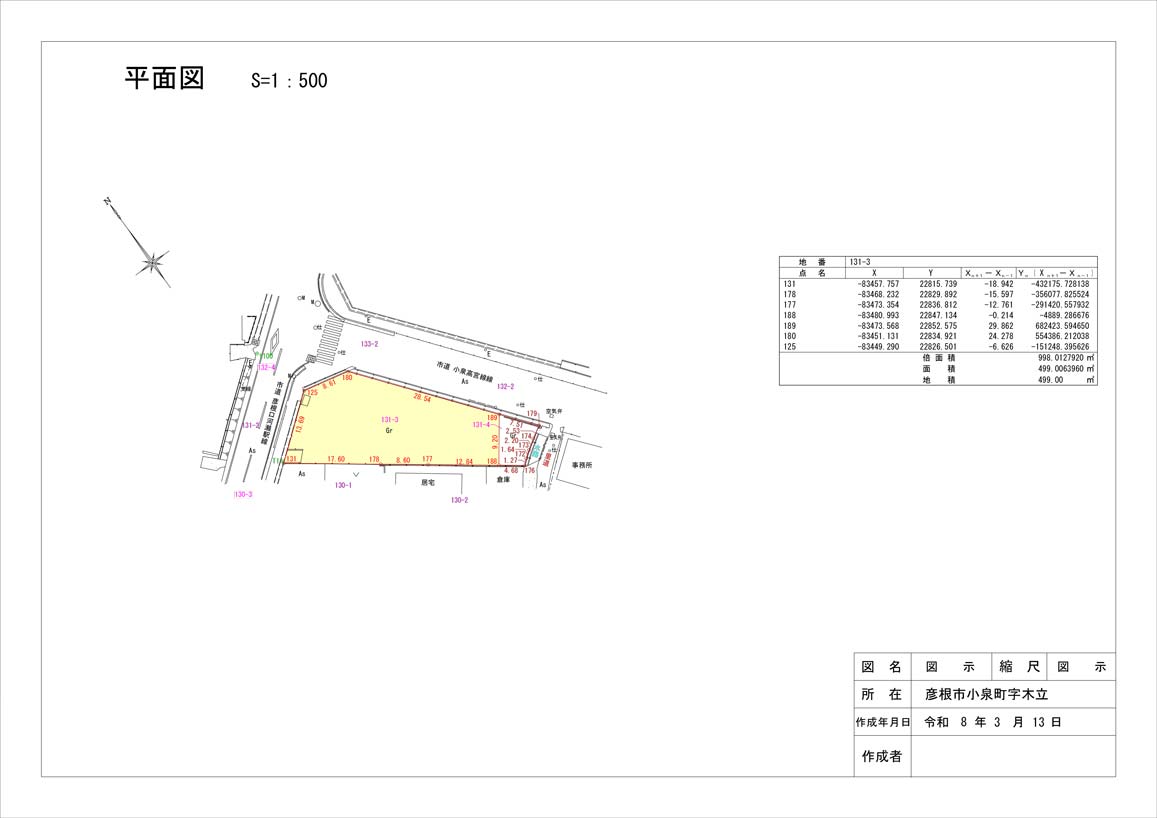The width and height of the screenshot is (1157, 818).
Task: Click the purple 130-1 parcel label
Action: pos(343,485)
